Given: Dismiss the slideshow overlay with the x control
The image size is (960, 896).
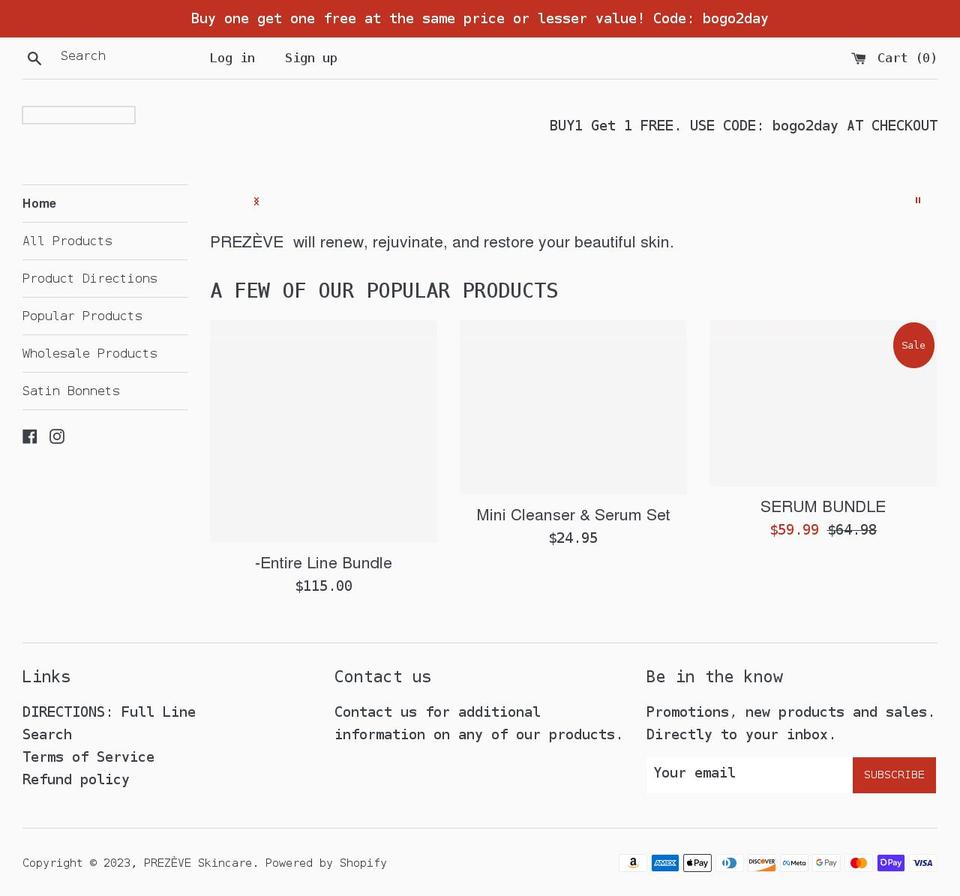Looking at the screenshot, I should pos(256,201).
